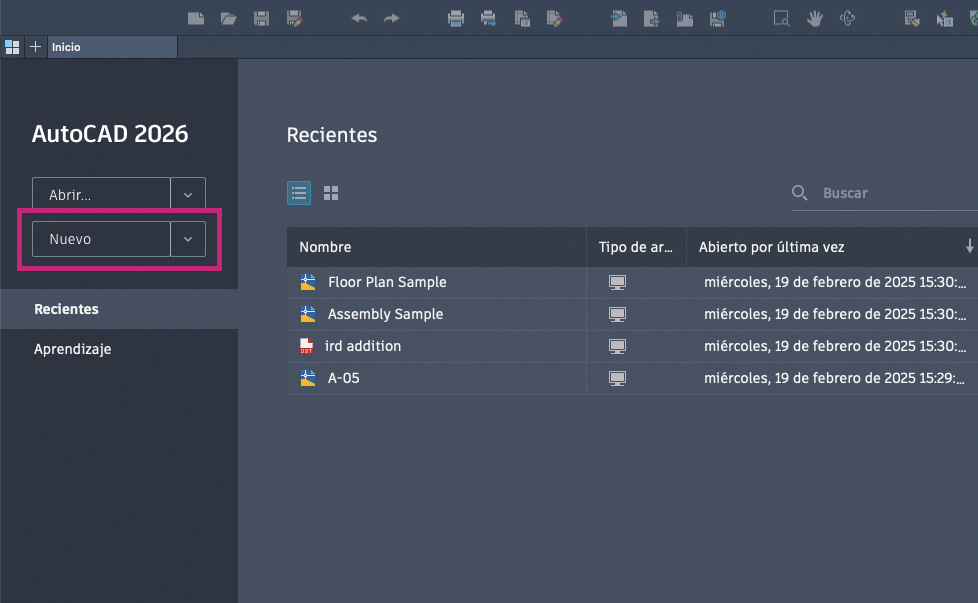Click the date of ird addition row
This screenshot has height=603, width=978.
pos(835,346)
